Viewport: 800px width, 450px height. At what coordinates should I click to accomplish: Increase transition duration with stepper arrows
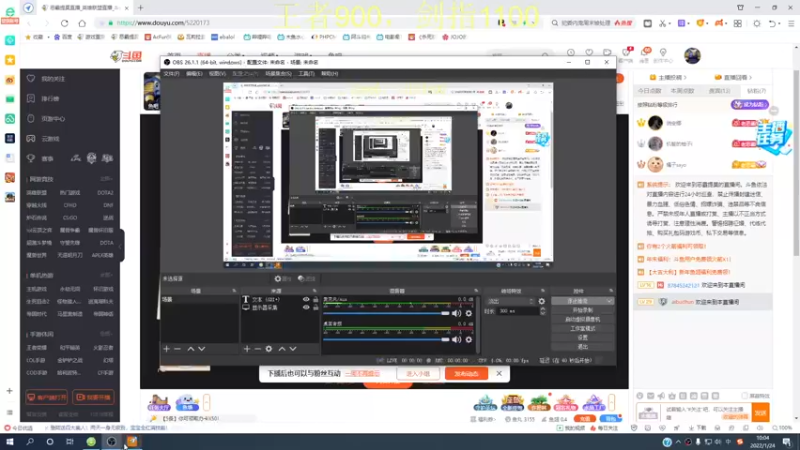pyautogui.click(x=542, y=309)
